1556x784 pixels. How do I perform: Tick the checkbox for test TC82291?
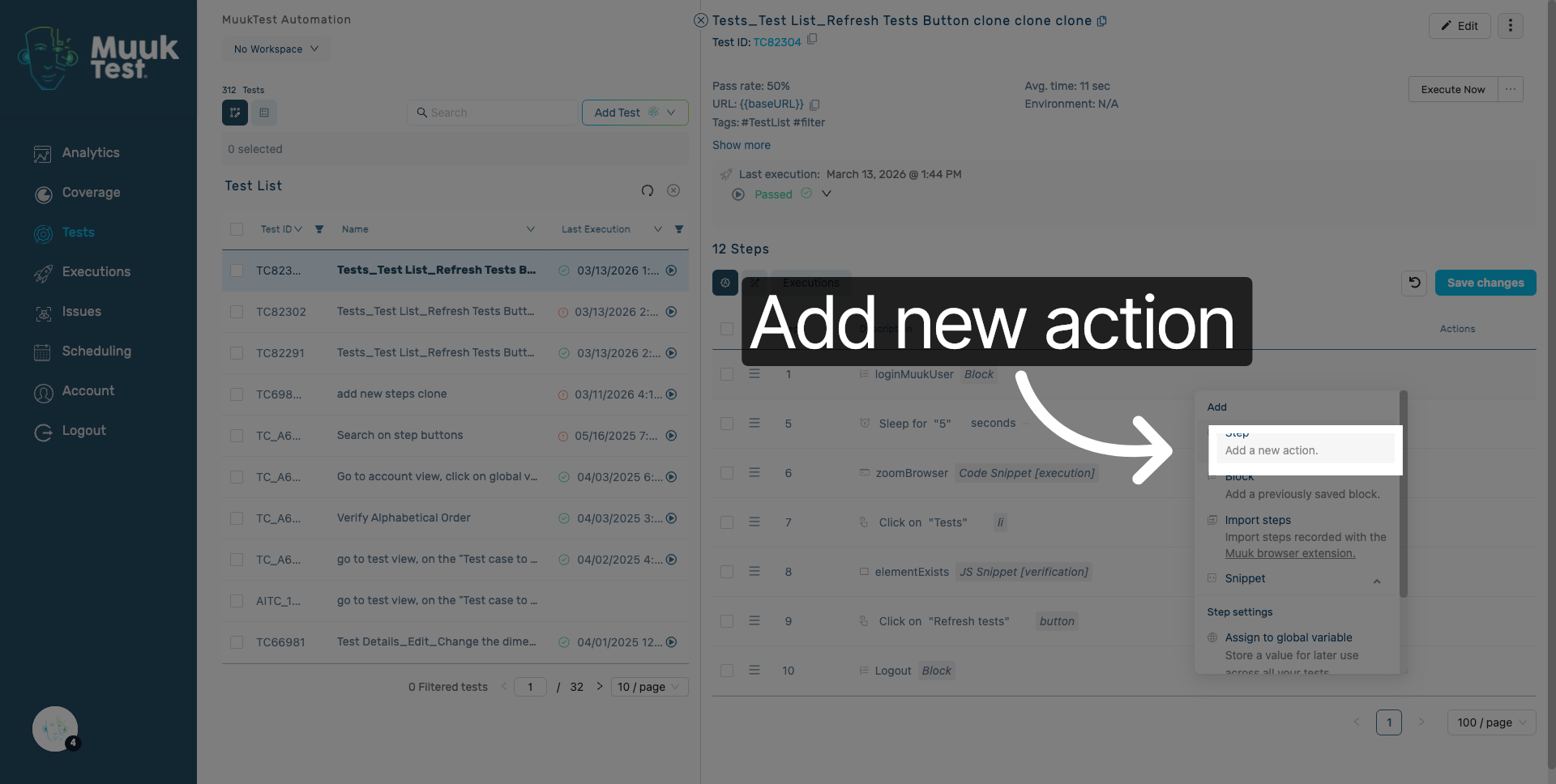[237, 353]
